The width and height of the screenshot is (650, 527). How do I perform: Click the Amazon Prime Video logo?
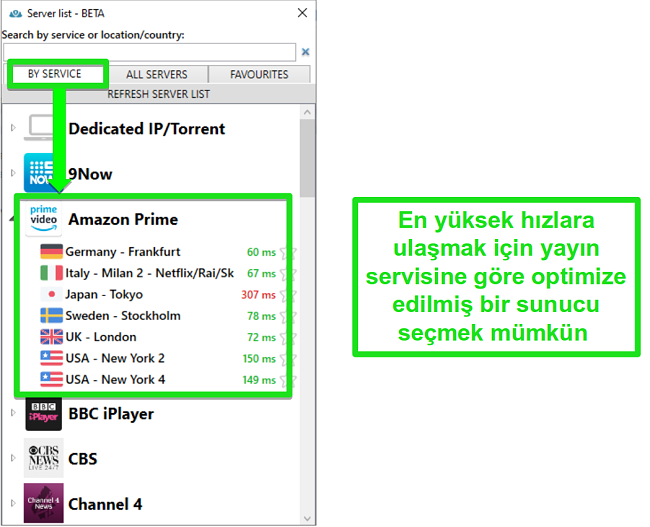pyautogui.click(x=44, y=219)
